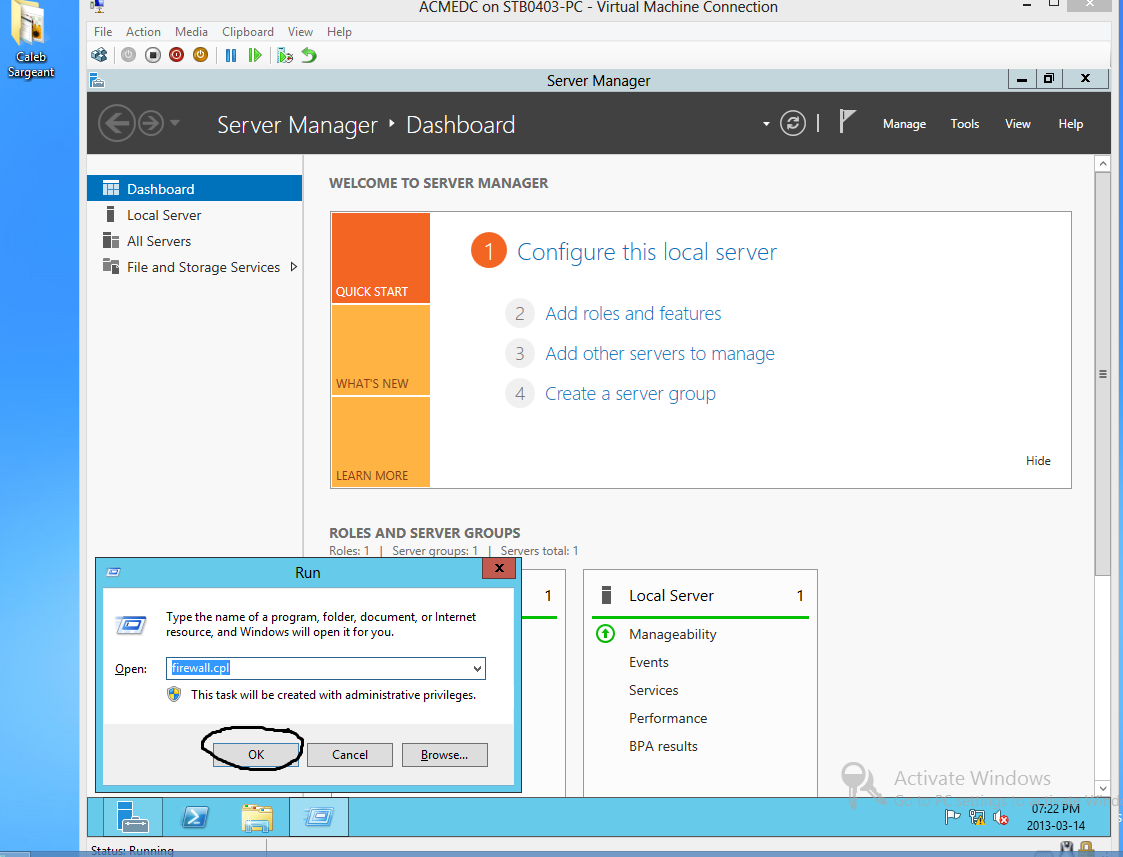Image resolution: width=1123 pixels, height=857 pixels.
Task: Click the green Manageability status icon
Action: pos(605,634)
